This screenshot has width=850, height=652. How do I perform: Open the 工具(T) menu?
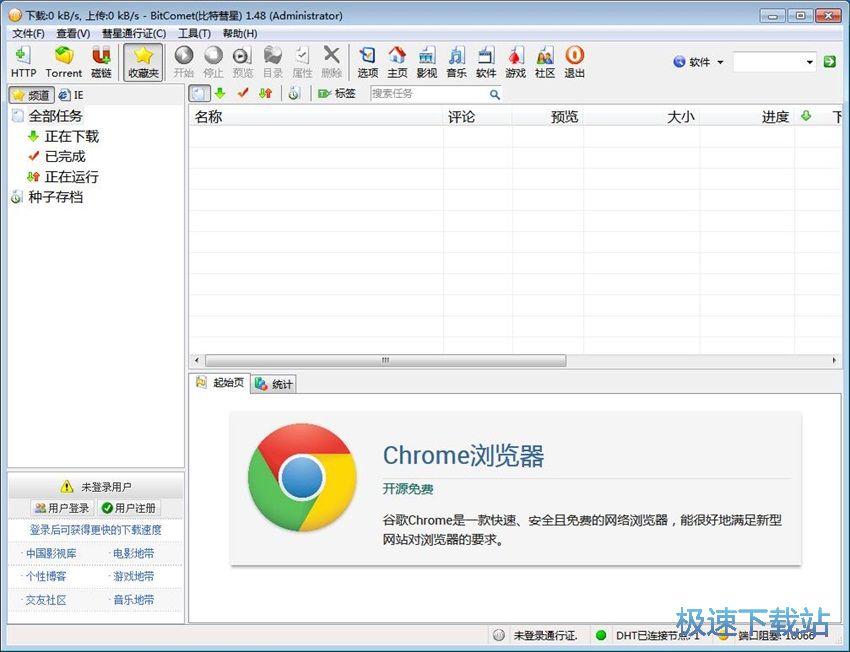tap(194, 34)
